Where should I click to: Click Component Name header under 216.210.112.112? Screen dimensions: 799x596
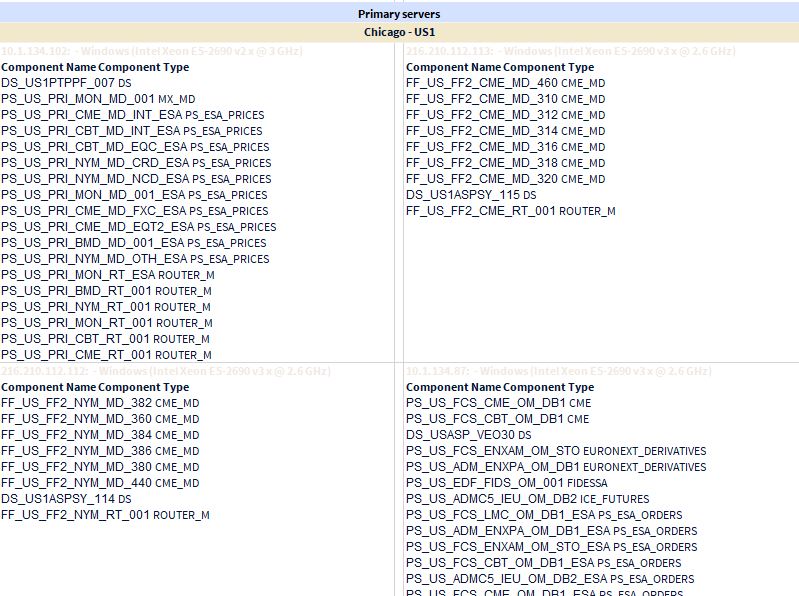point(48,387)
